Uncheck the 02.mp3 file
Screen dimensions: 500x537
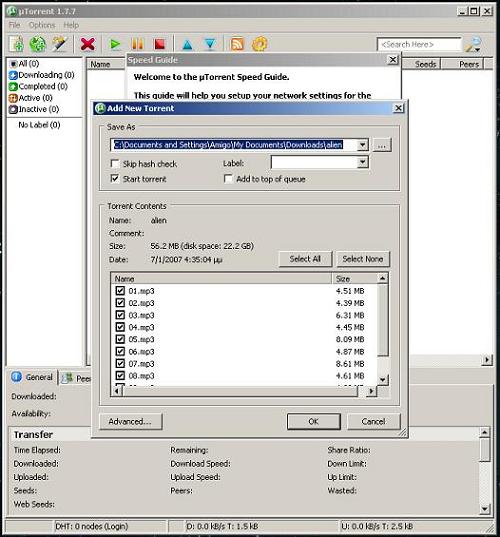click(120, 303)
